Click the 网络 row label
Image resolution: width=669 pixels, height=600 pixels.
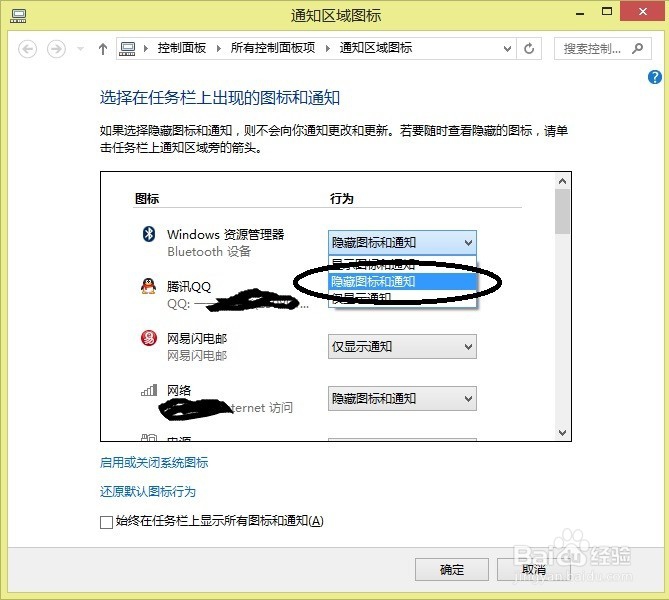pyautogui.click(x=179, y=390)
